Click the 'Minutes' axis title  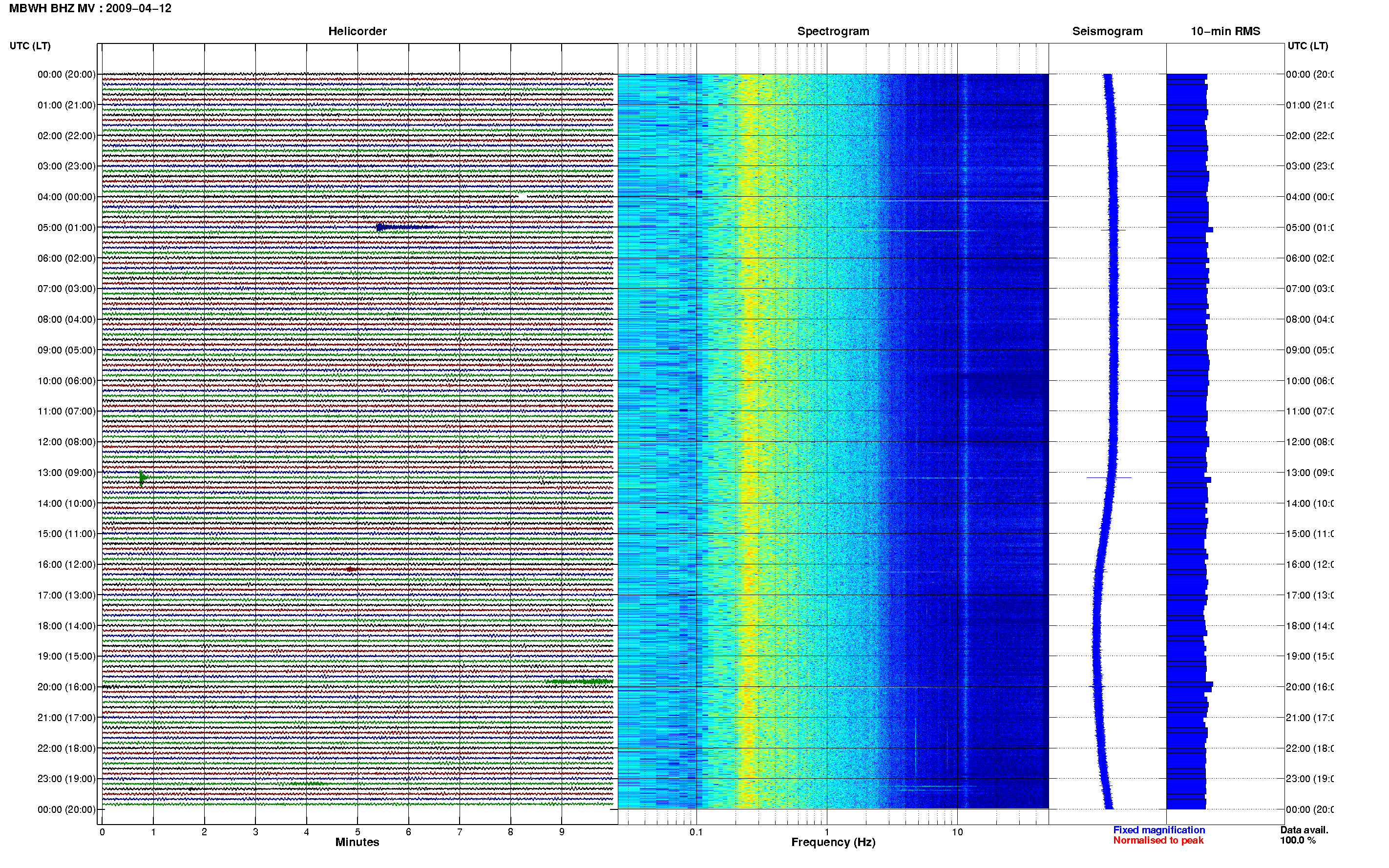(357, 842)
